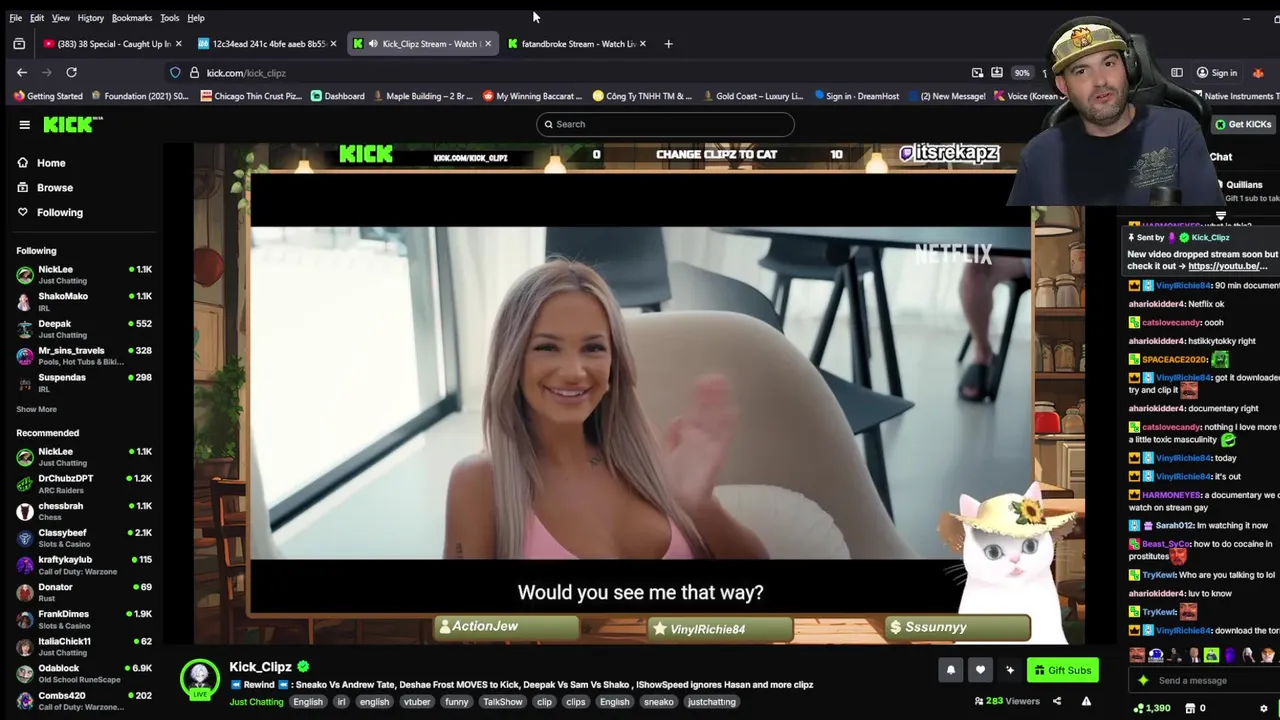Image resolution: width=1280 pixels, height=720 pixels.
Task: Open the View menu
Action: coord(61,18)
